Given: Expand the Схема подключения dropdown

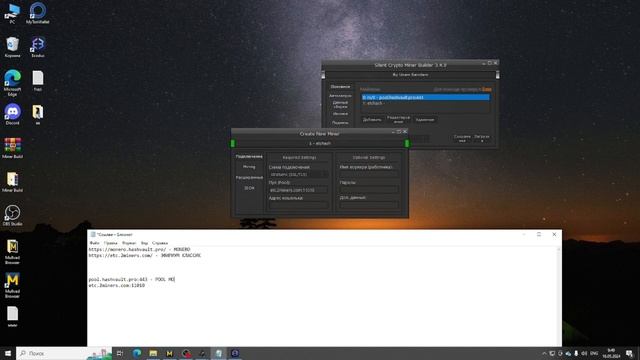Looking at the screenshot, I should pyautogui.click(x=298, y=174).
